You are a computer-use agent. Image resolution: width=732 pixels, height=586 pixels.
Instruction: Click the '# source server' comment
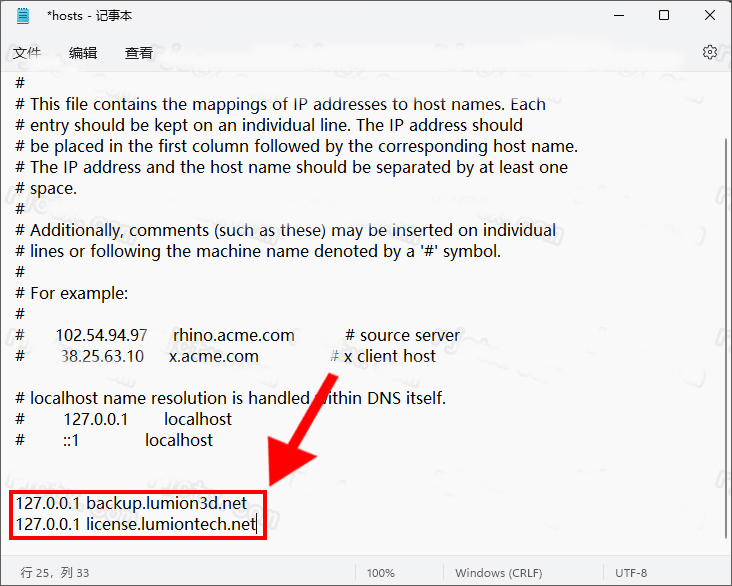point(402,335)
